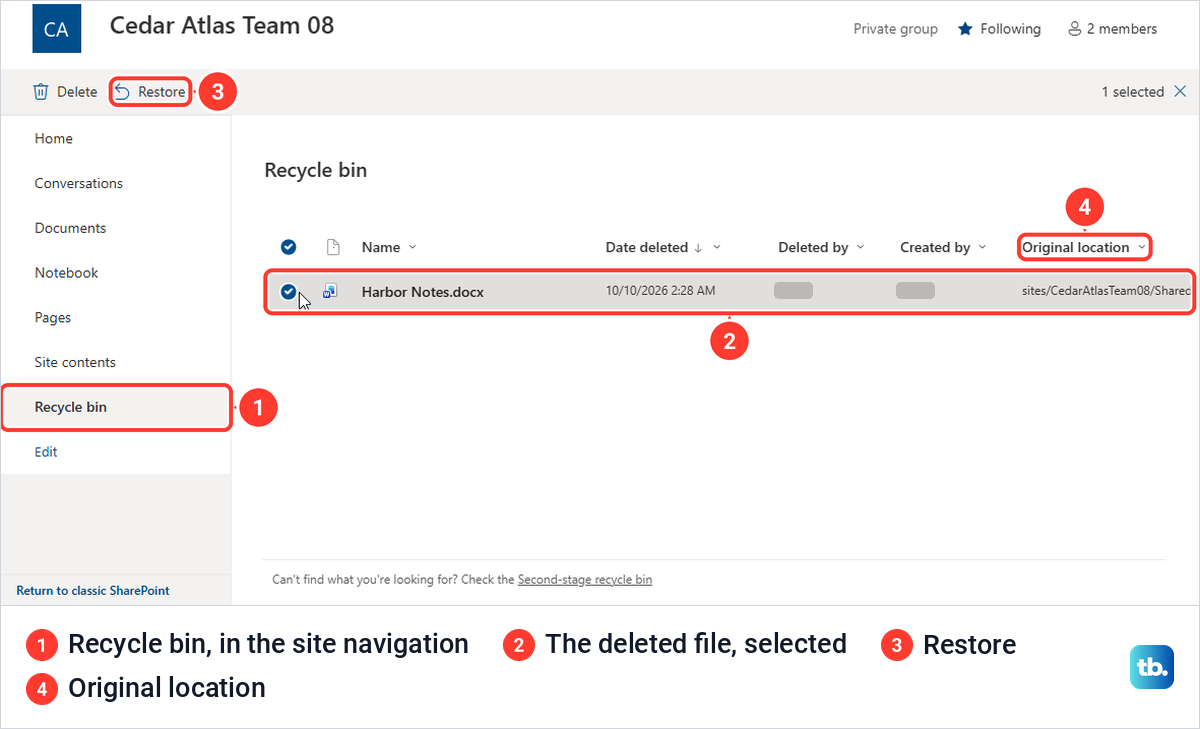Open the Second-stage recycle bin link
The height and width of the screenshot is (729, 1200).
click(585, 579)
